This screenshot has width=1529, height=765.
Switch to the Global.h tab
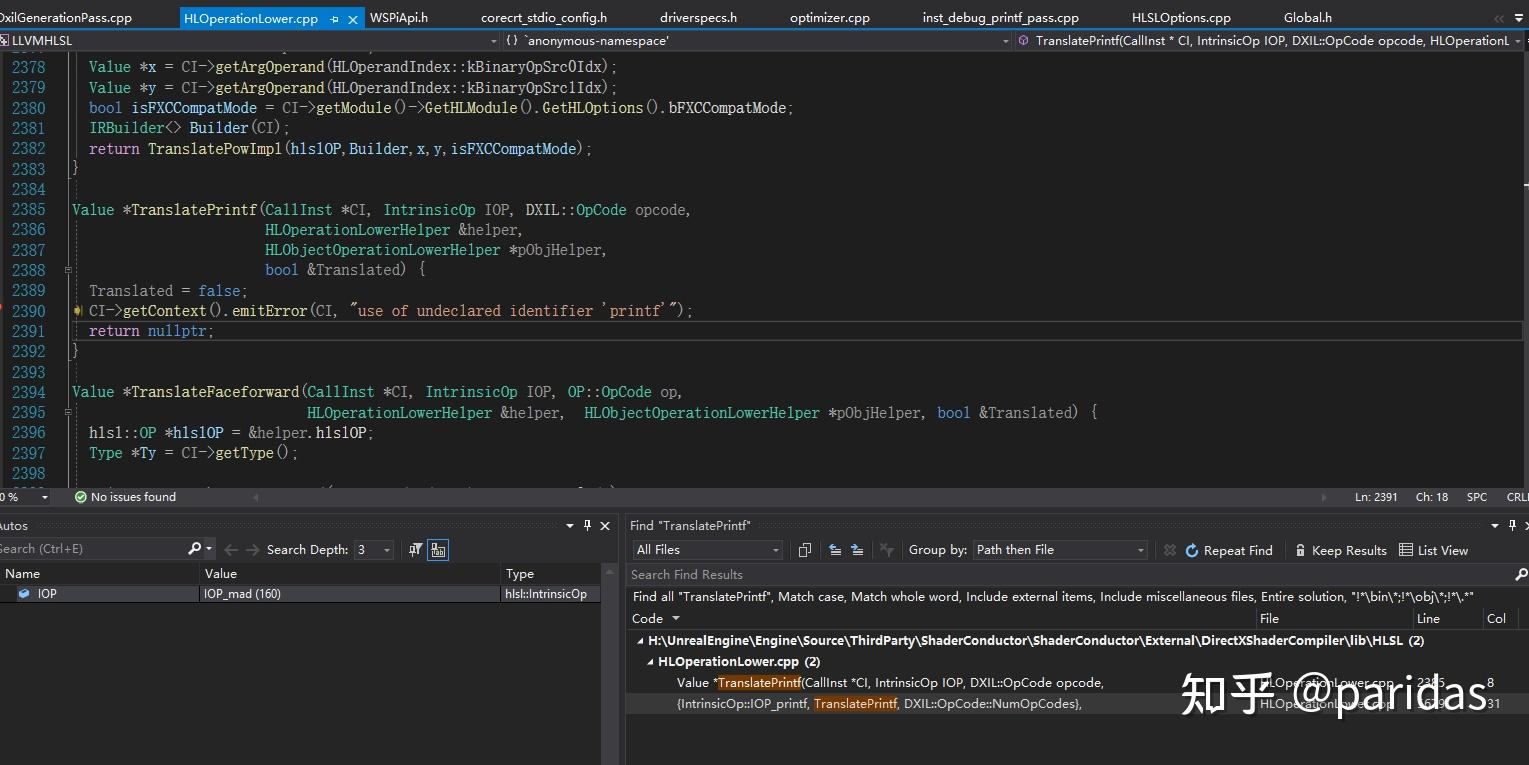(x=1308, y=18)
